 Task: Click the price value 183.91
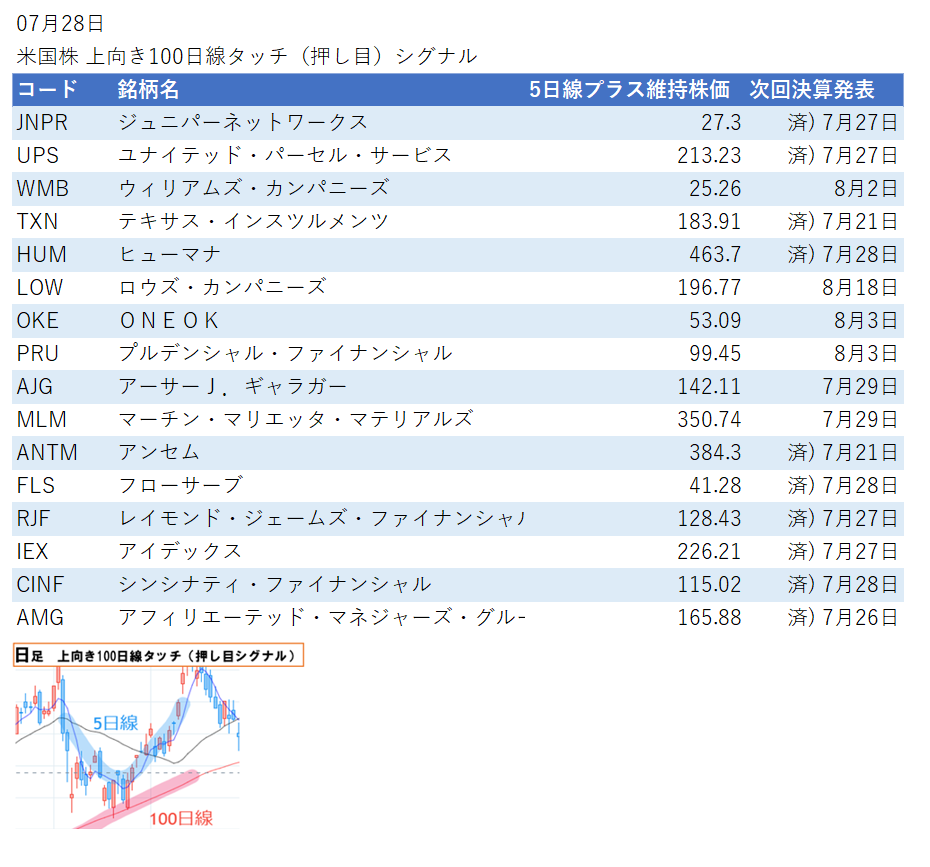709,222
